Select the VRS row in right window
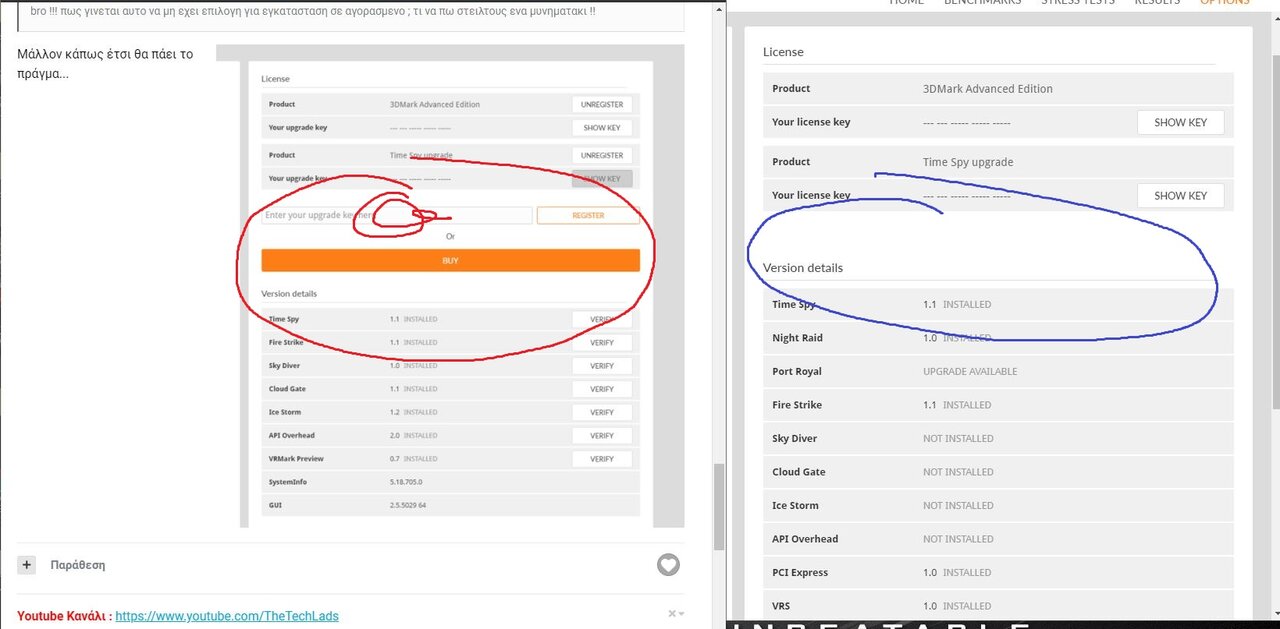The width and height of the screenshot is (1280, 629). 998,606
